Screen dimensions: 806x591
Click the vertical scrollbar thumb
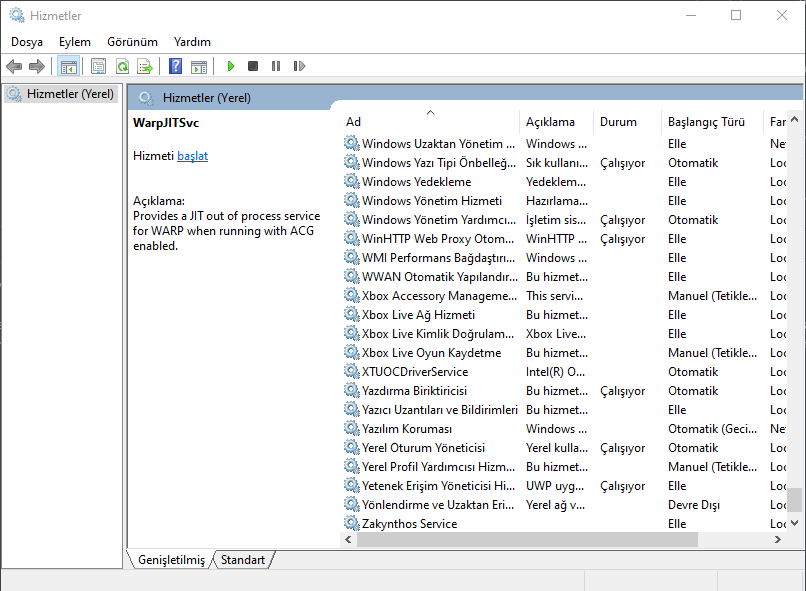coord(795,499)
